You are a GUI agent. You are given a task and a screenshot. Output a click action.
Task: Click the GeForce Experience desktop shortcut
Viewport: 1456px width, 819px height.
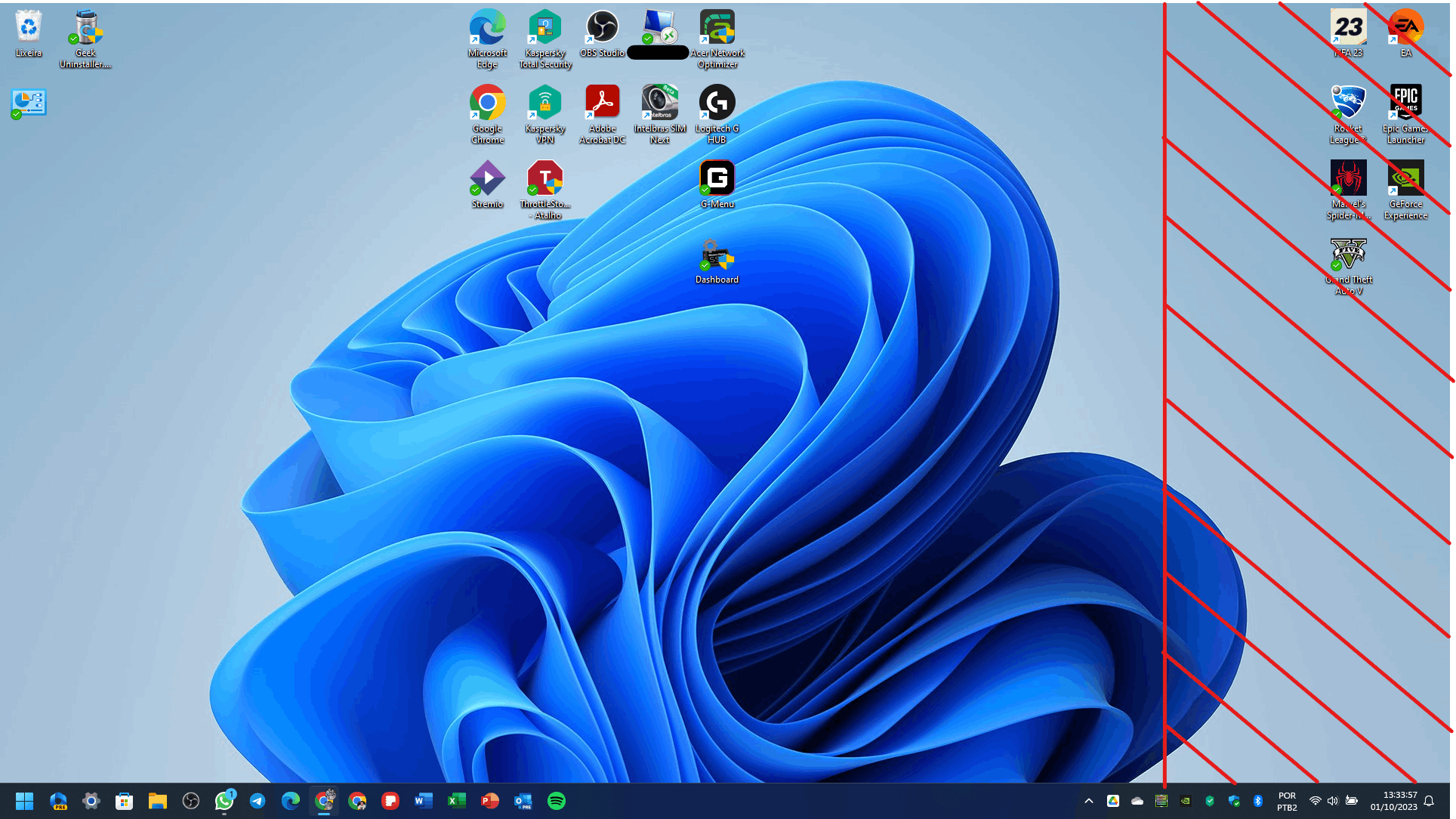(1405, 190)
